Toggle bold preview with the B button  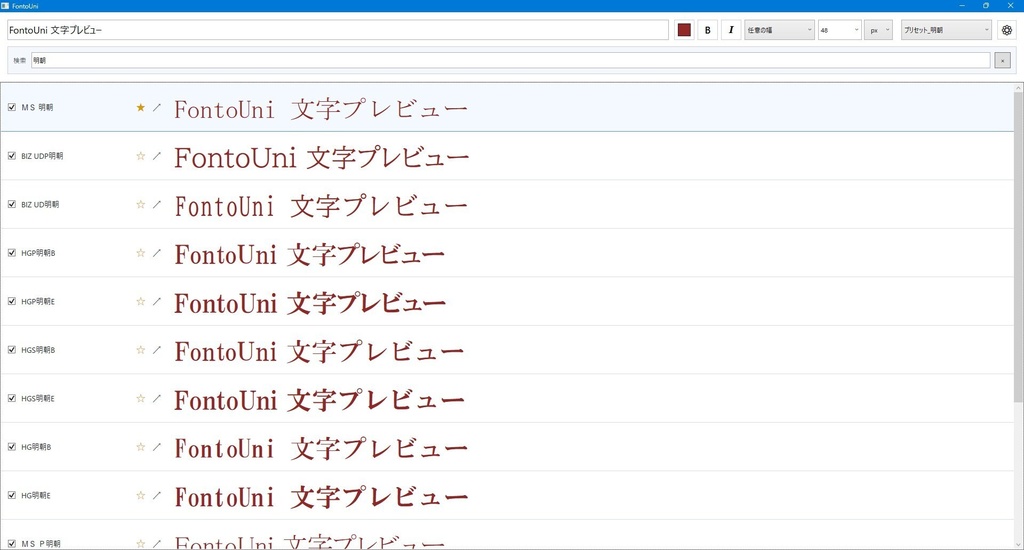coord(707,30)
